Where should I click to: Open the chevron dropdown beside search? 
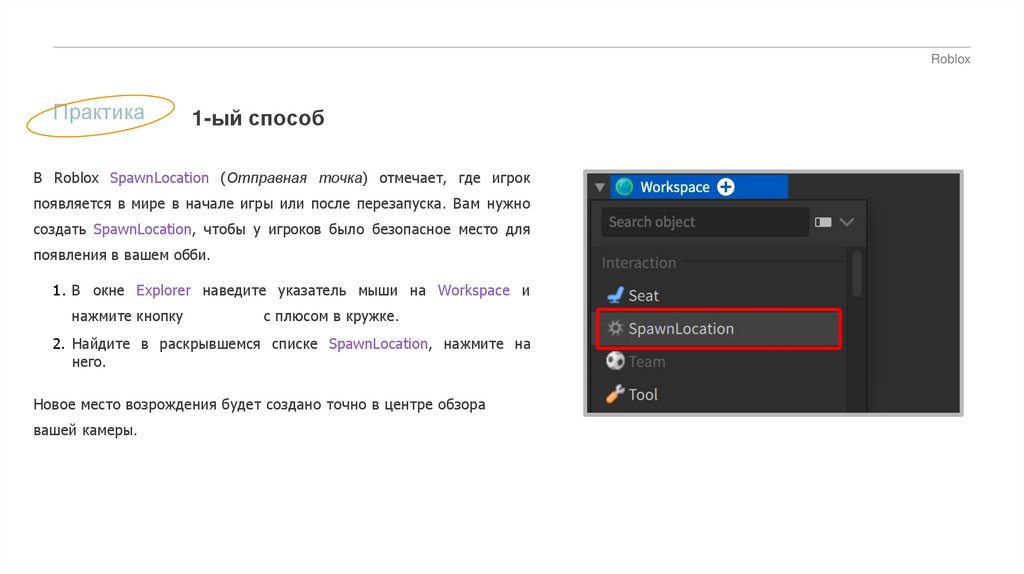(x=847, y=222)
